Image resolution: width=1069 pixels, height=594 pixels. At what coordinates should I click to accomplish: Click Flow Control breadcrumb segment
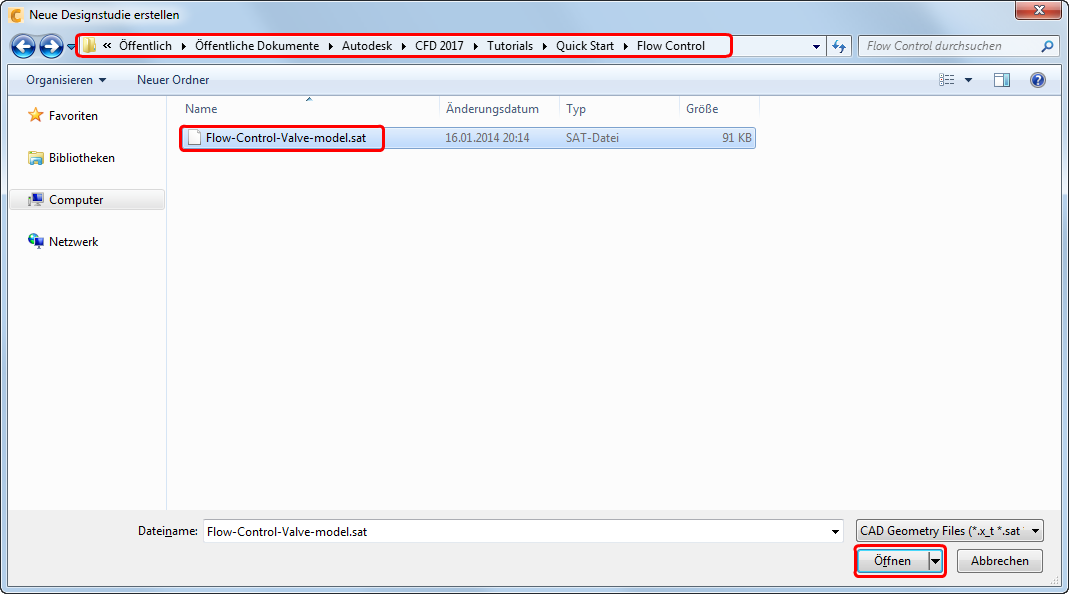click(671, 46)
